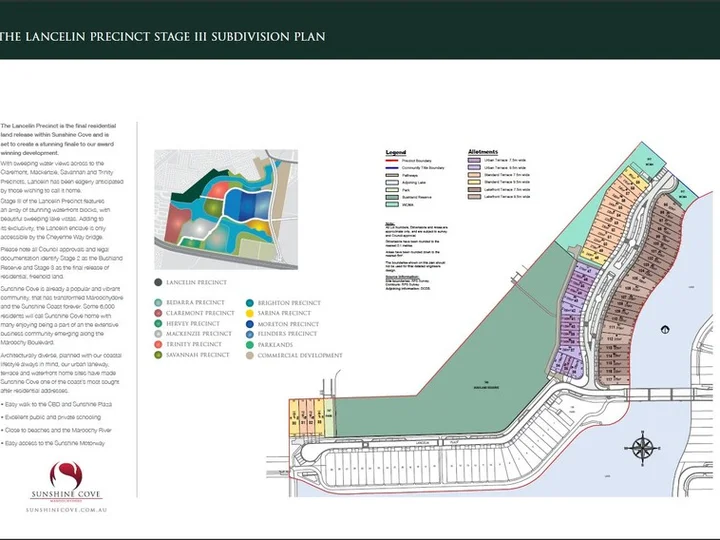Click the Commercial Development beige dot
The image size is (720, 540).
[x=249, y=355]
